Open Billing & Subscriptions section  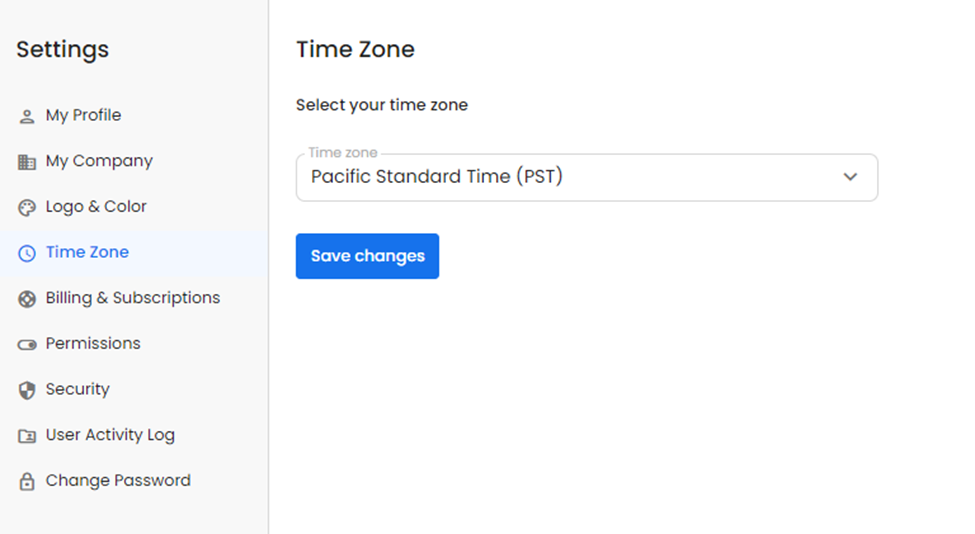(132, 298)
